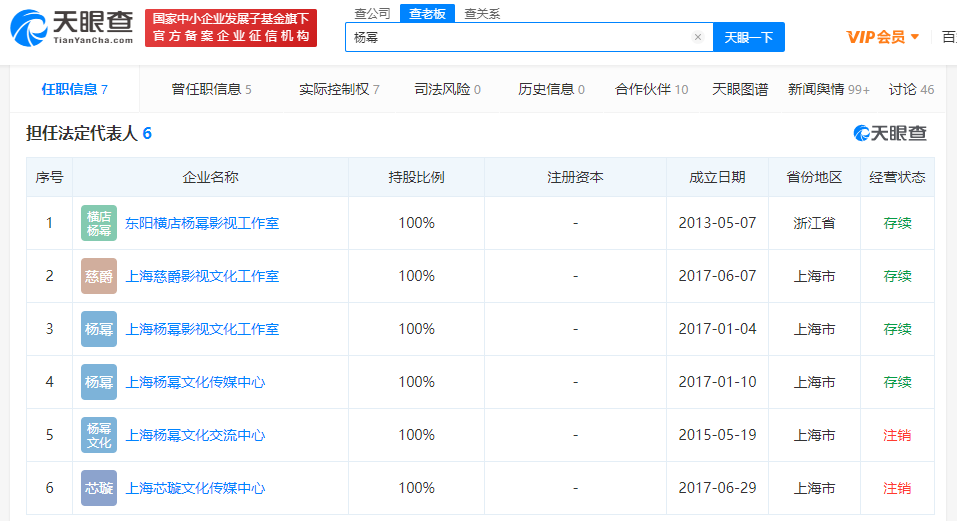Click the 序号 column header

point(49,178)
